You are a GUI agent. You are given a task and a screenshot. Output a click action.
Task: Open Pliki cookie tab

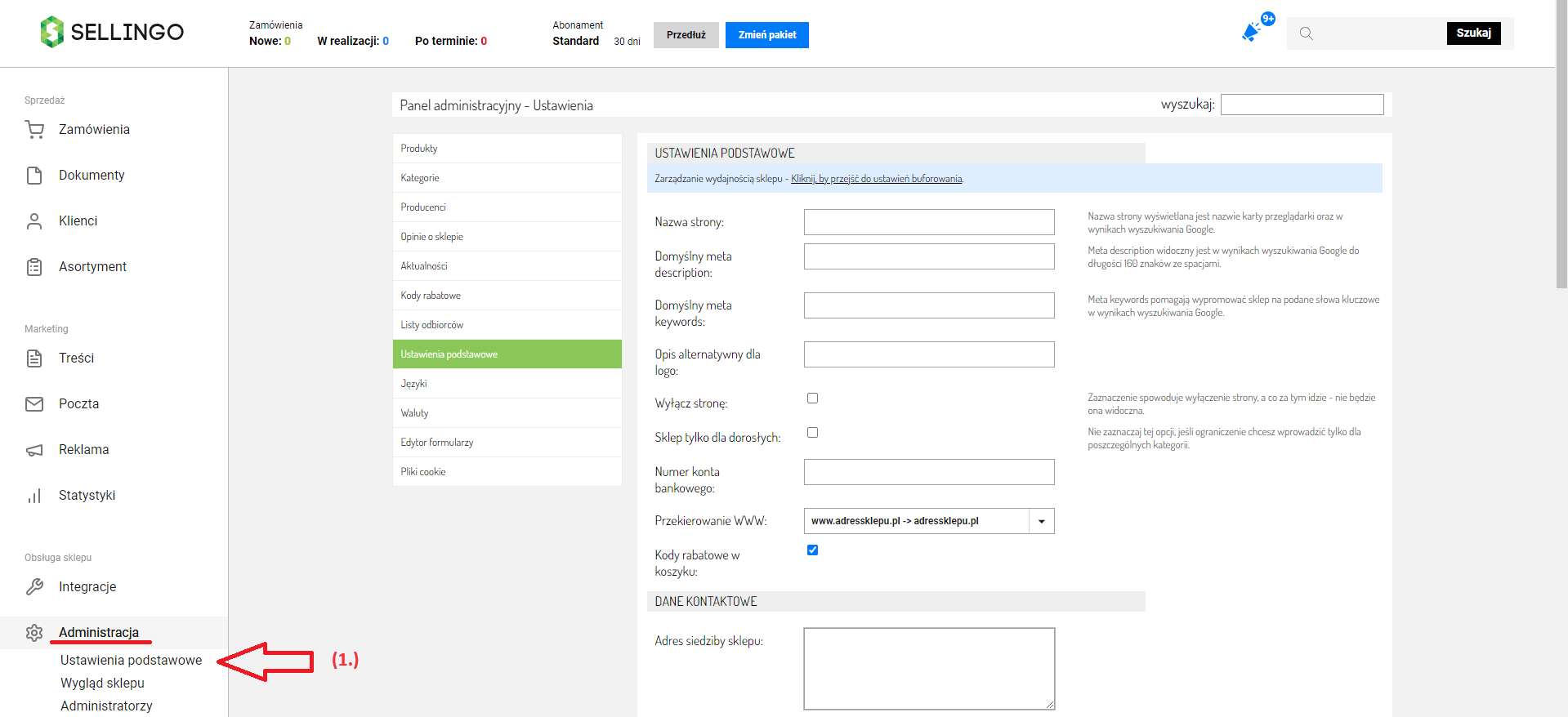[507, 472]
